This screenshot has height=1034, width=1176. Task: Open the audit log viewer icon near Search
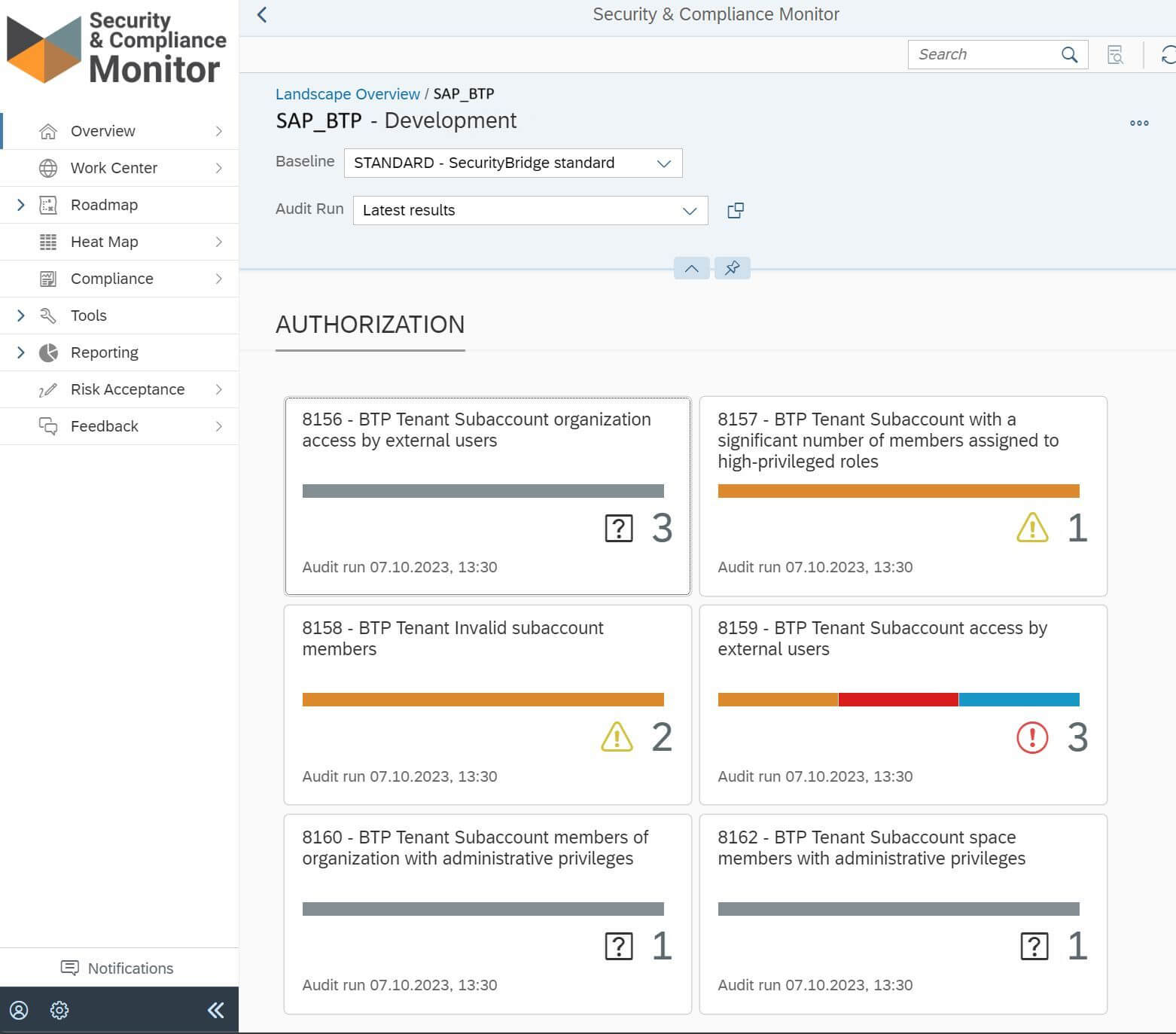[1116, 54]
